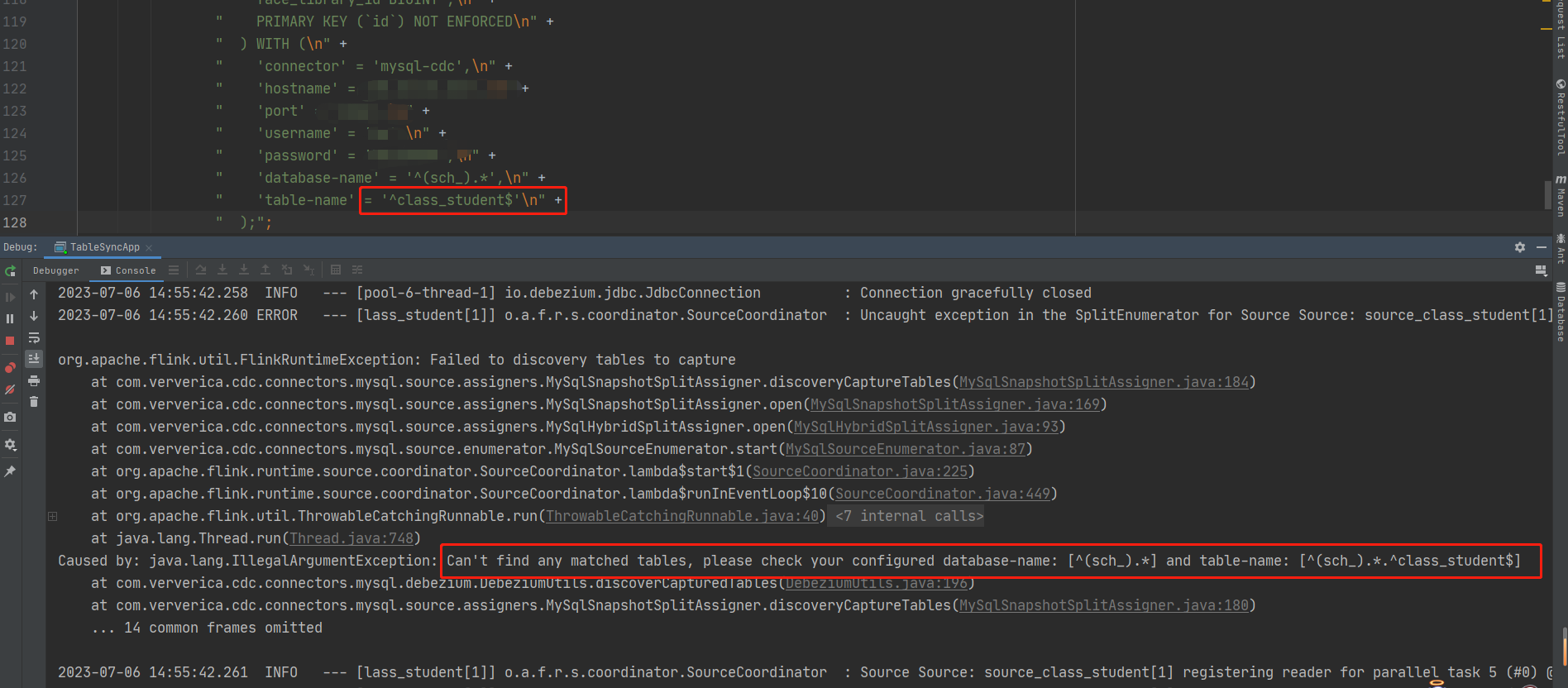Open debugger settings gear in left strip
Screen dimensions: 1568x688
(10, 444)
